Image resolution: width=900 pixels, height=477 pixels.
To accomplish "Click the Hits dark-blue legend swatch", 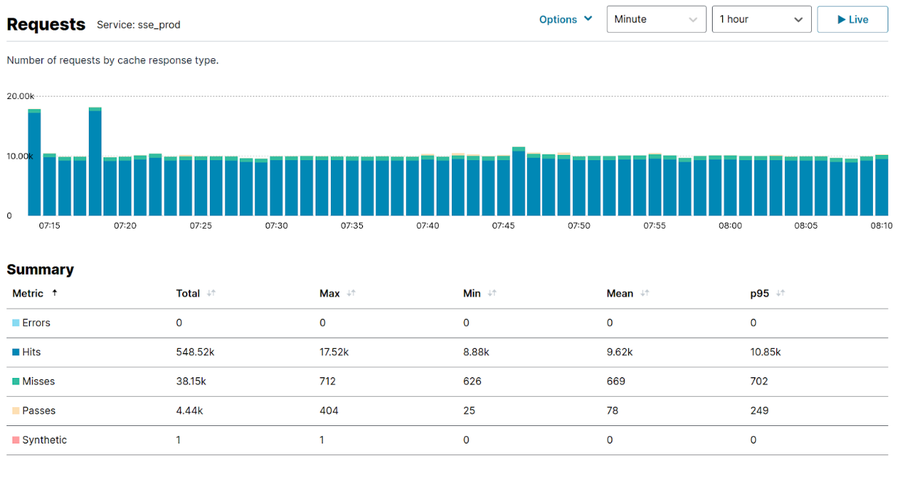I will [16, 352].
